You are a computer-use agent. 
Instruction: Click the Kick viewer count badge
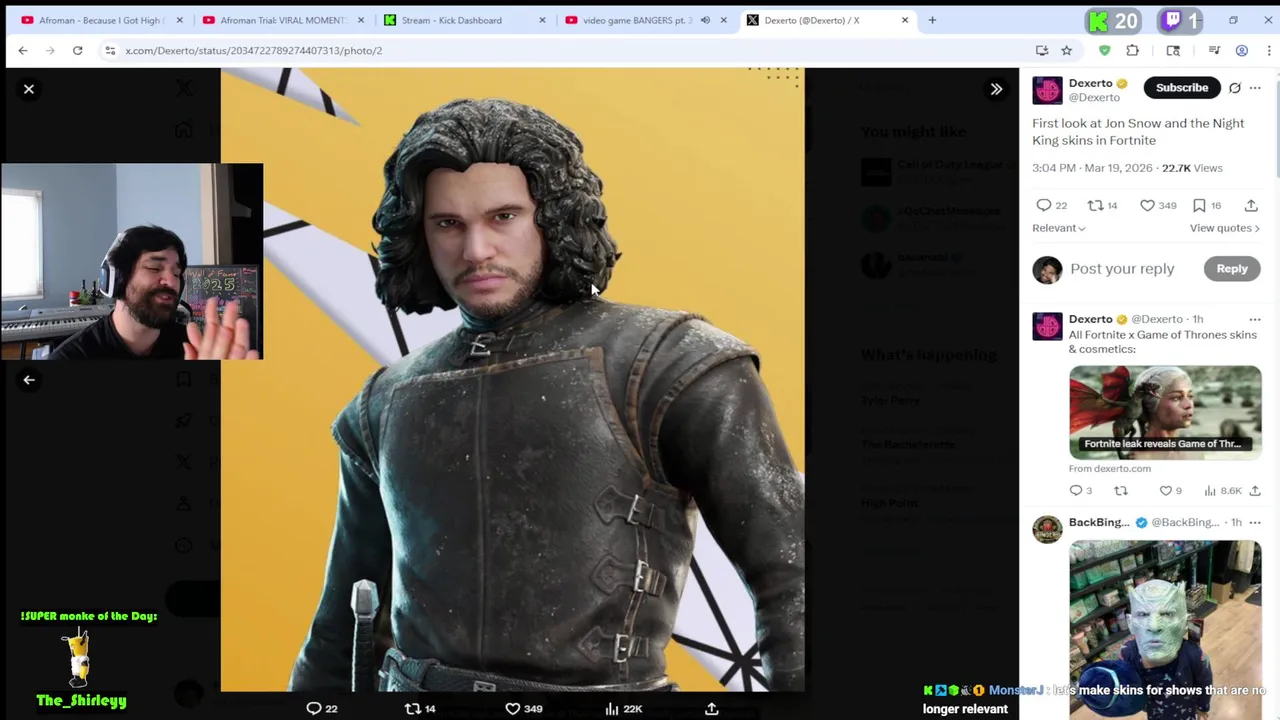point(1113,20)
